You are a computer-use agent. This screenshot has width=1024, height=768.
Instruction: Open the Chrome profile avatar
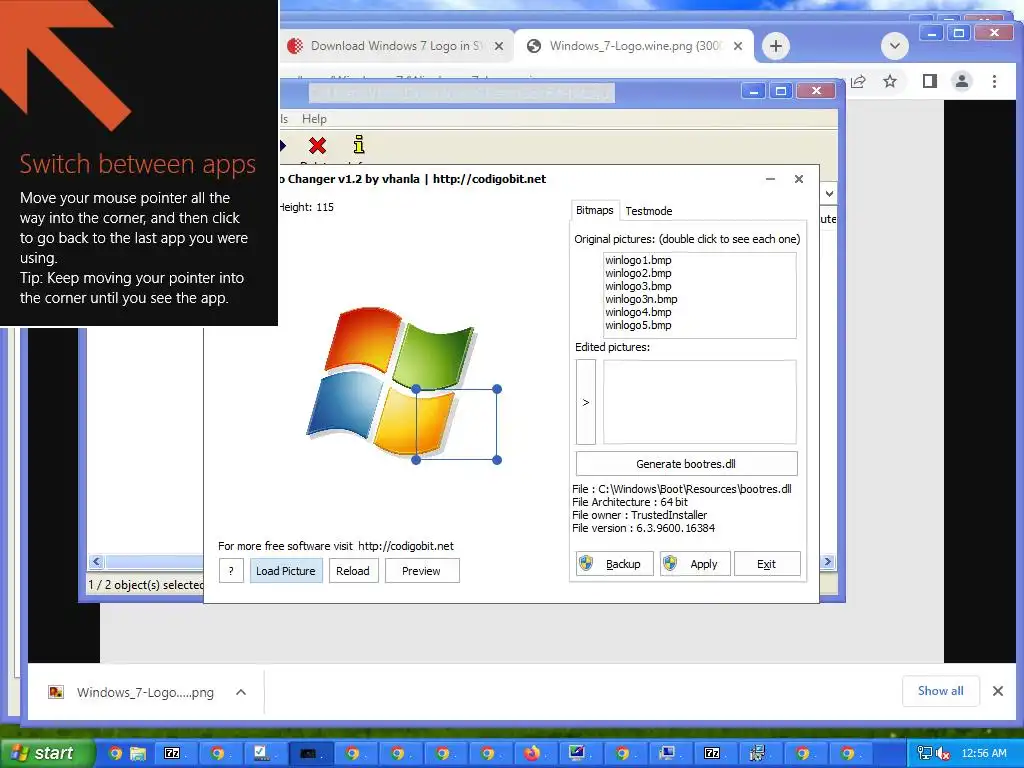point(962,81)
